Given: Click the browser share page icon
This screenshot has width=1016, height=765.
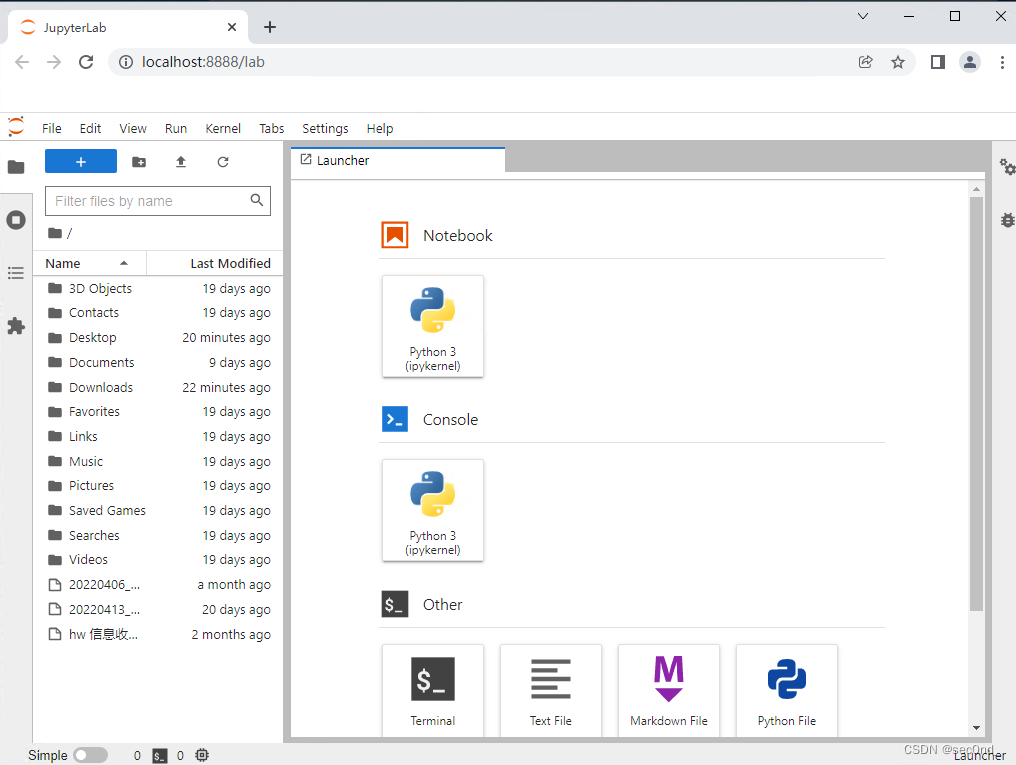Looking at the screenshot, I should tap(866, 62).
